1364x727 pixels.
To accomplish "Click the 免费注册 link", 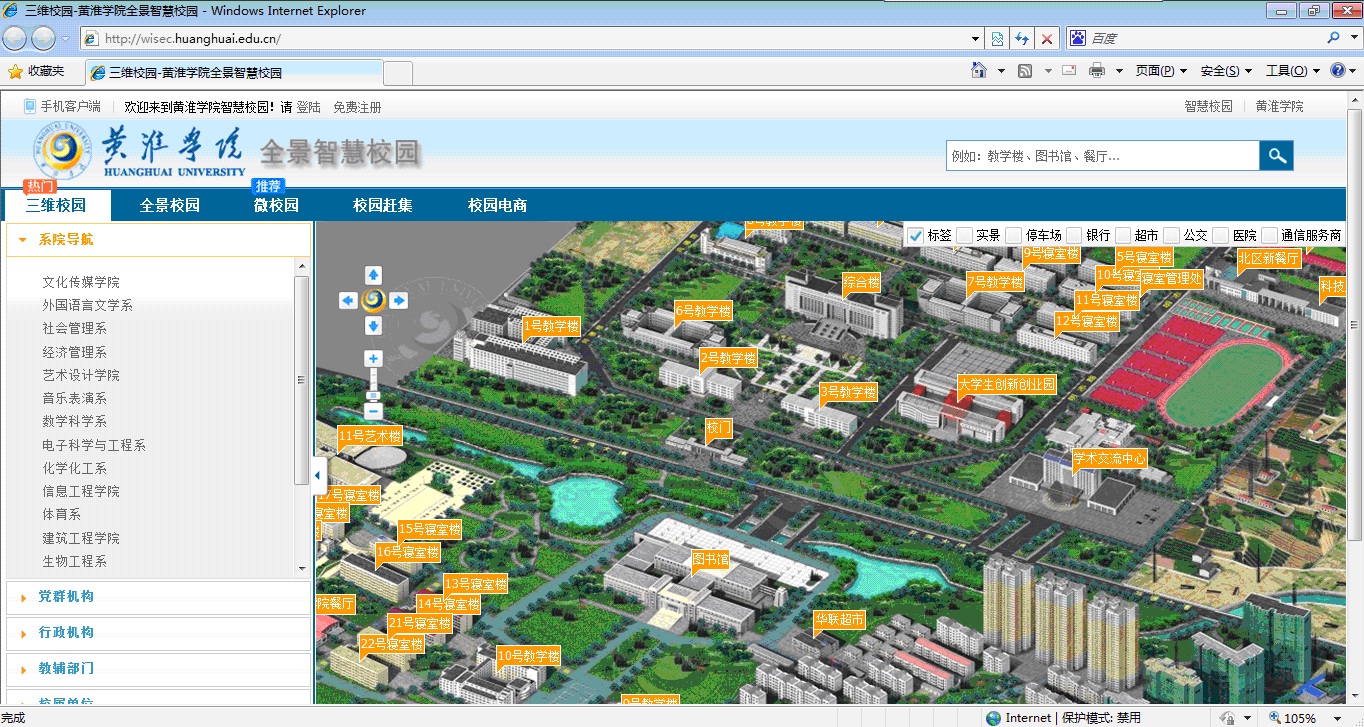I will coord(357,107).
